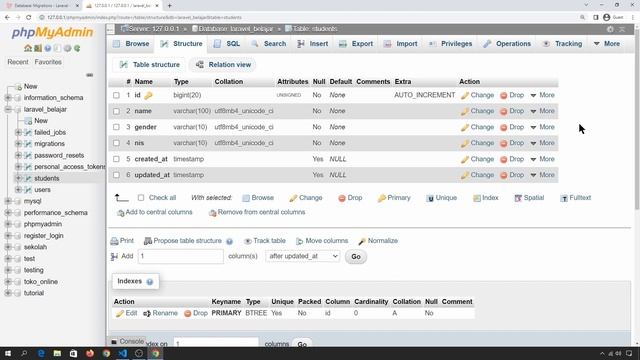The height and width of the screenshot is (360, 640).
Task: Click Primary in With selected actions
Action: coord(394,198)
